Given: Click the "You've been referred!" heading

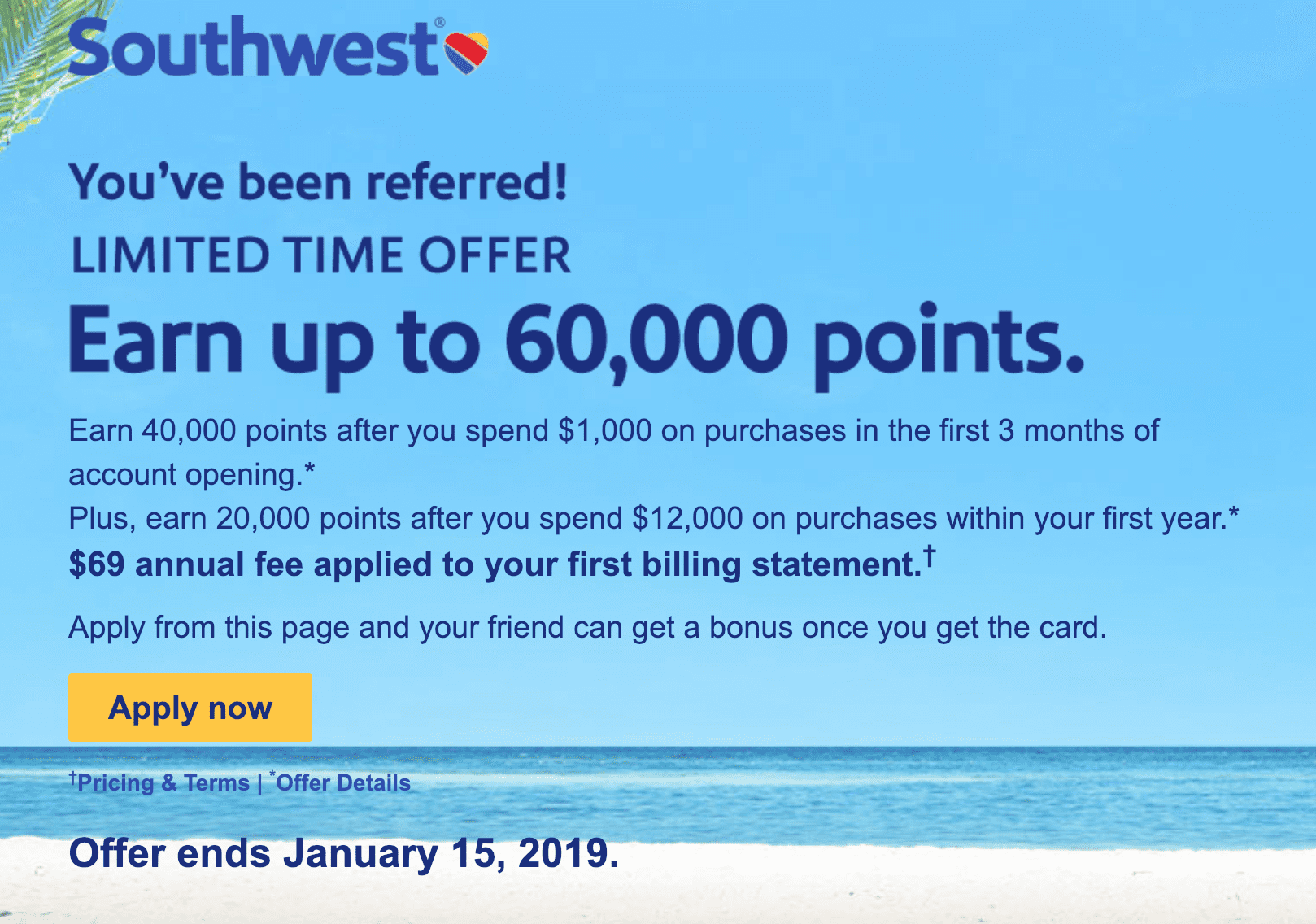Looking at the screenshot, I should point(318,181).
